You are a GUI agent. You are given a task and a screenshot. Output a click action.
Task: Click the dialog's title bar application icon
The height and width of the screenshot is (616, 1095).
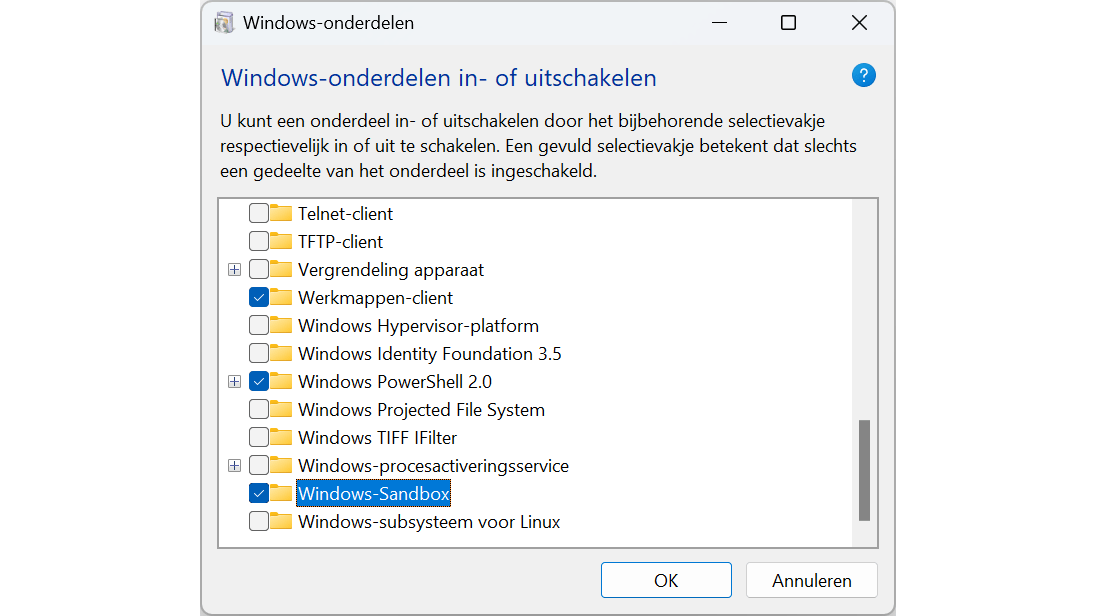coord(222,22)
